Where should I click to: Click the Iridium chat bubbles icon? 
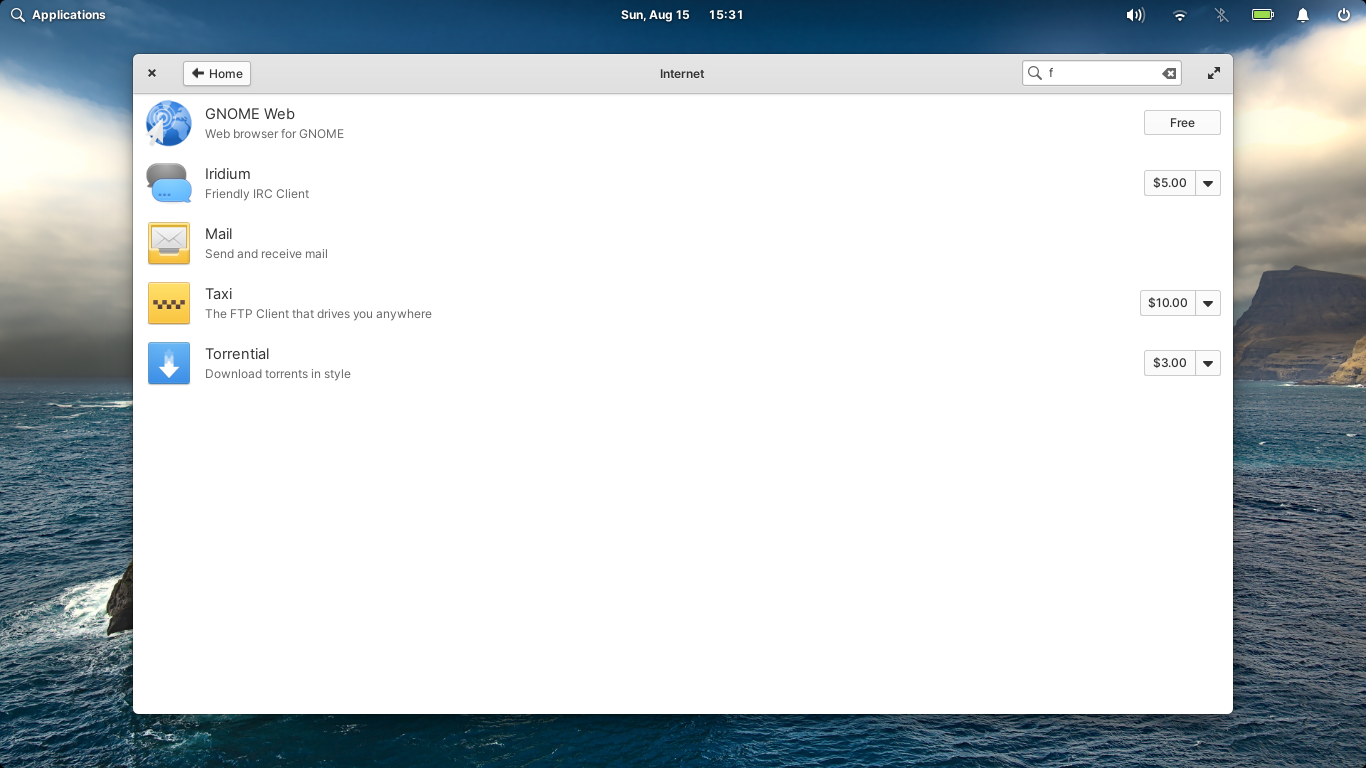click(x=169, y=183)
